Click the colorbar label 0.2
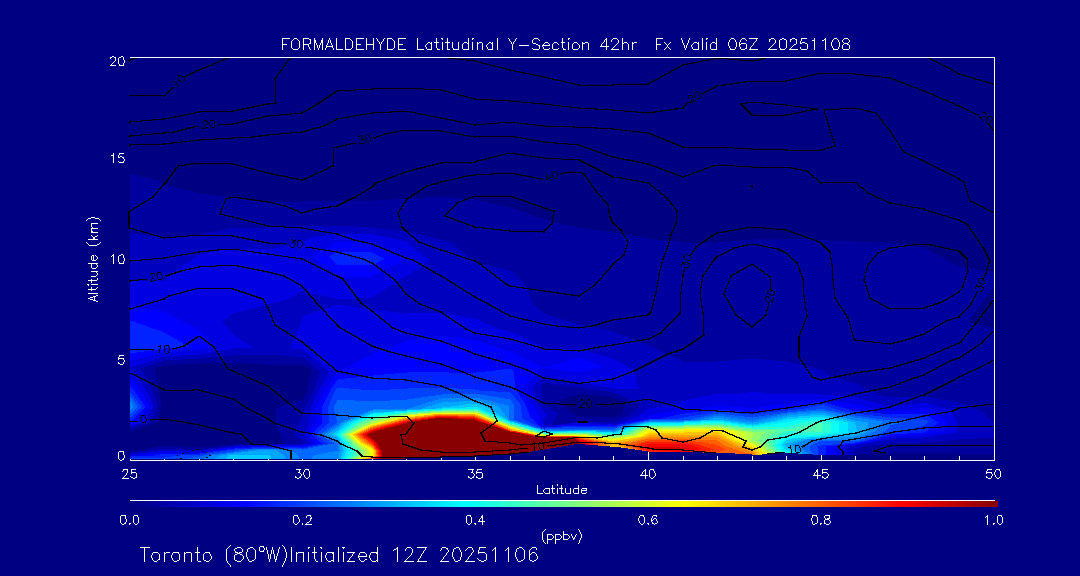This screenshot has height=576, width=1080. (x=302, y=520)
